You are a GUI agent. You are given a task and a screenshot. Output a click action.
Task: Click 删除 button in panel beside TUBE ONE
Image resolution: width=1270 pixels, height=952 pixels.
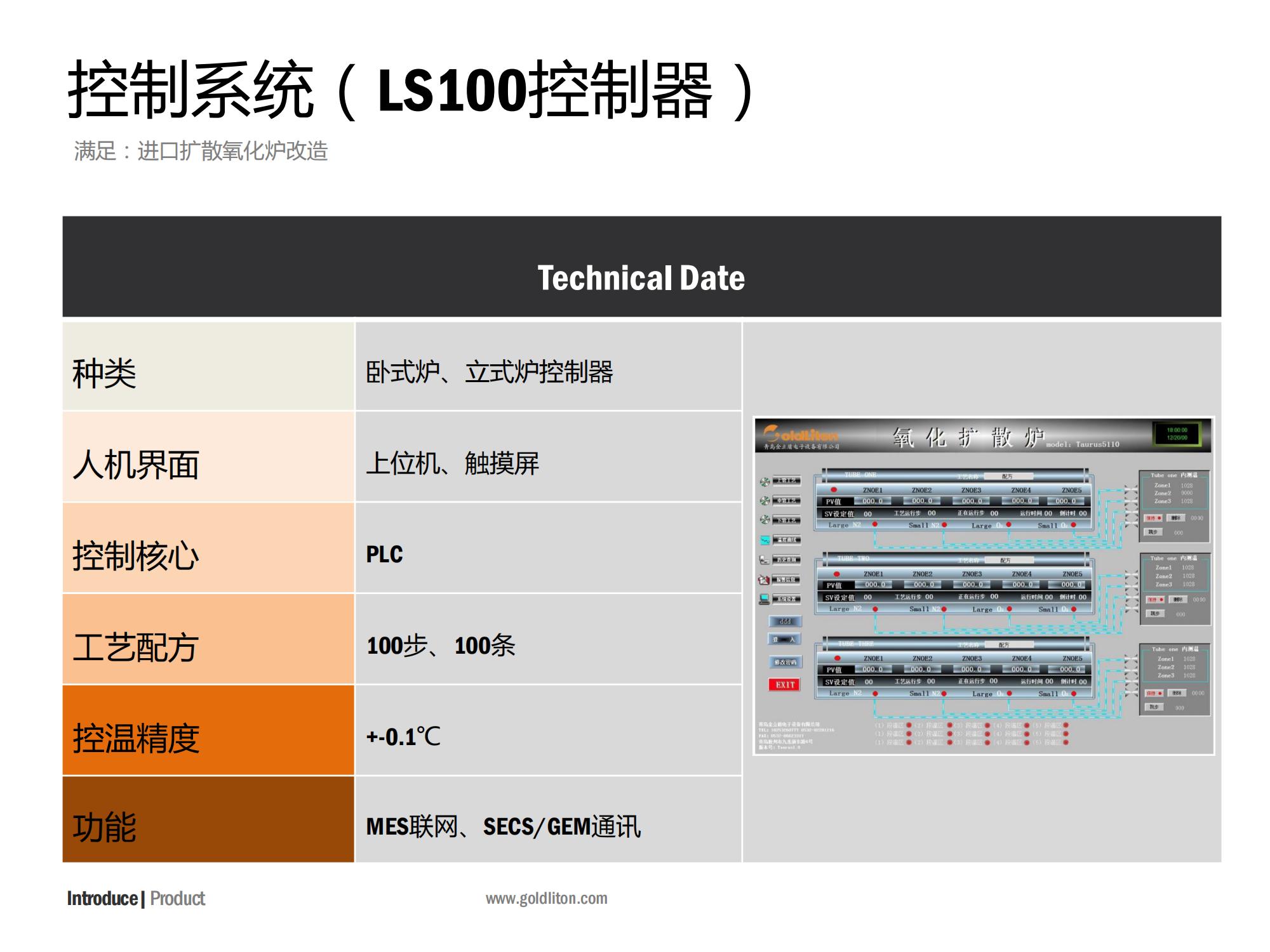(1177, 518)
